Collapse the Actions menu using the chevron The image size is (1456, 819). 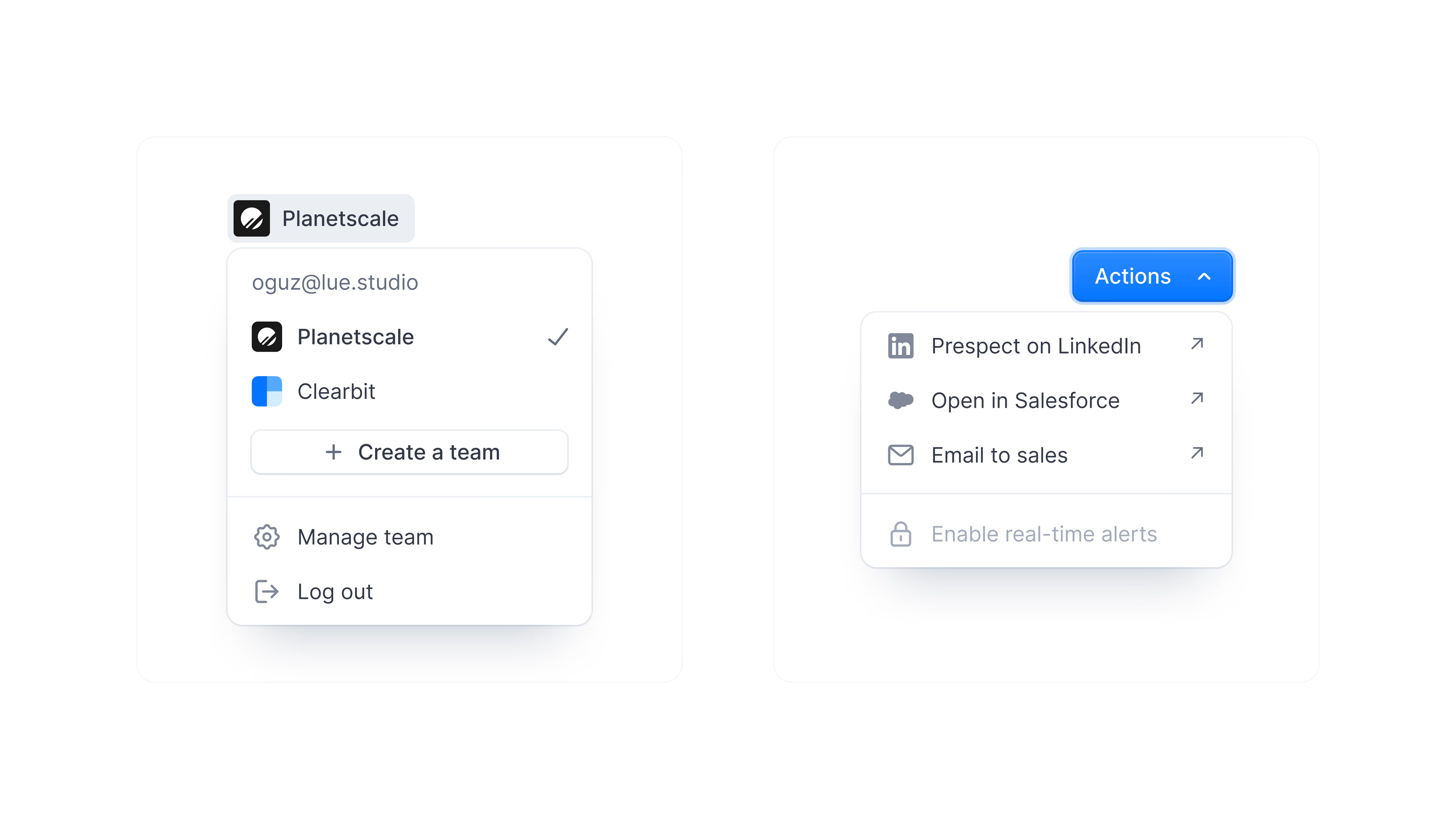tap(1204, 276)
